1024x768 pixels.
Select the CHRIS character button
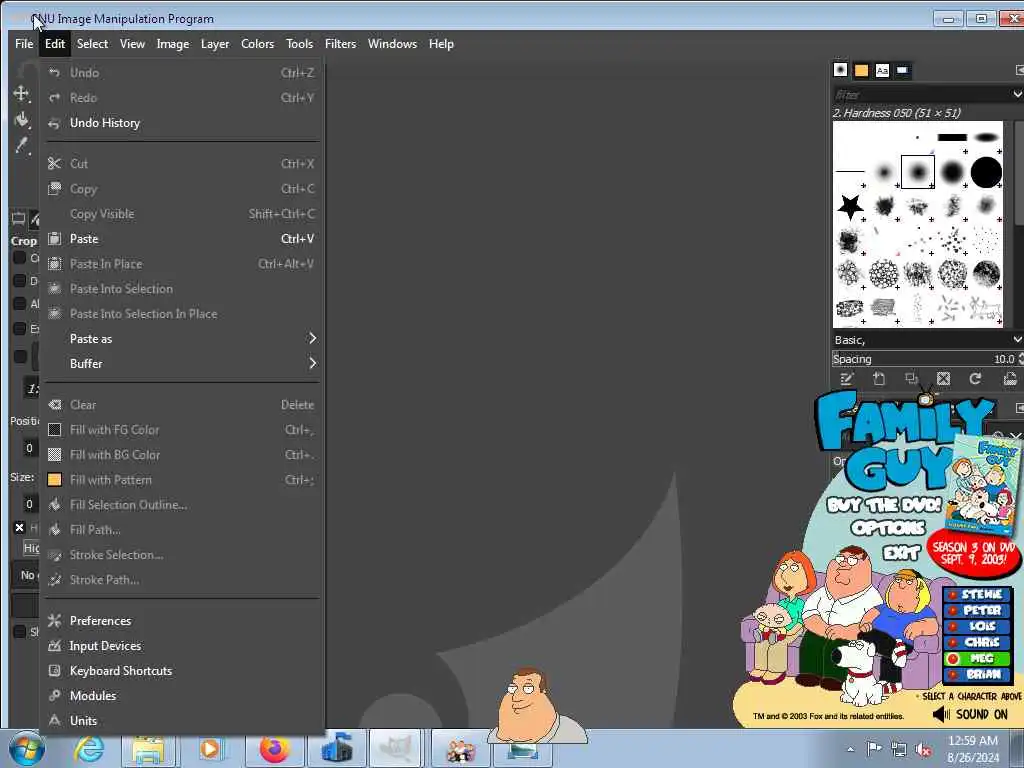coord(978,642)
